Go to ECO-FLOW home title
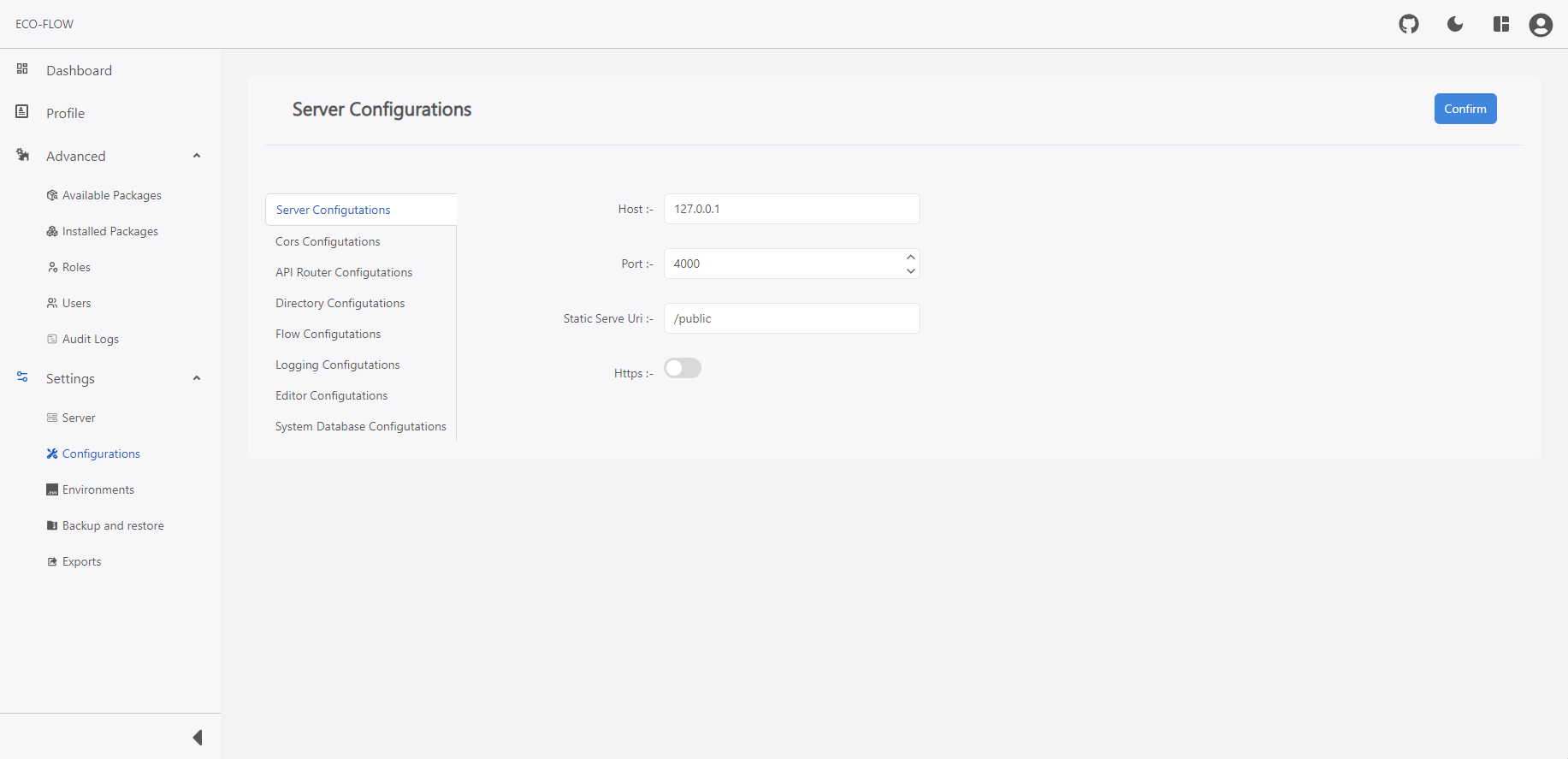The width and height of the screenshot is (1568, 759). pos(44,24)
